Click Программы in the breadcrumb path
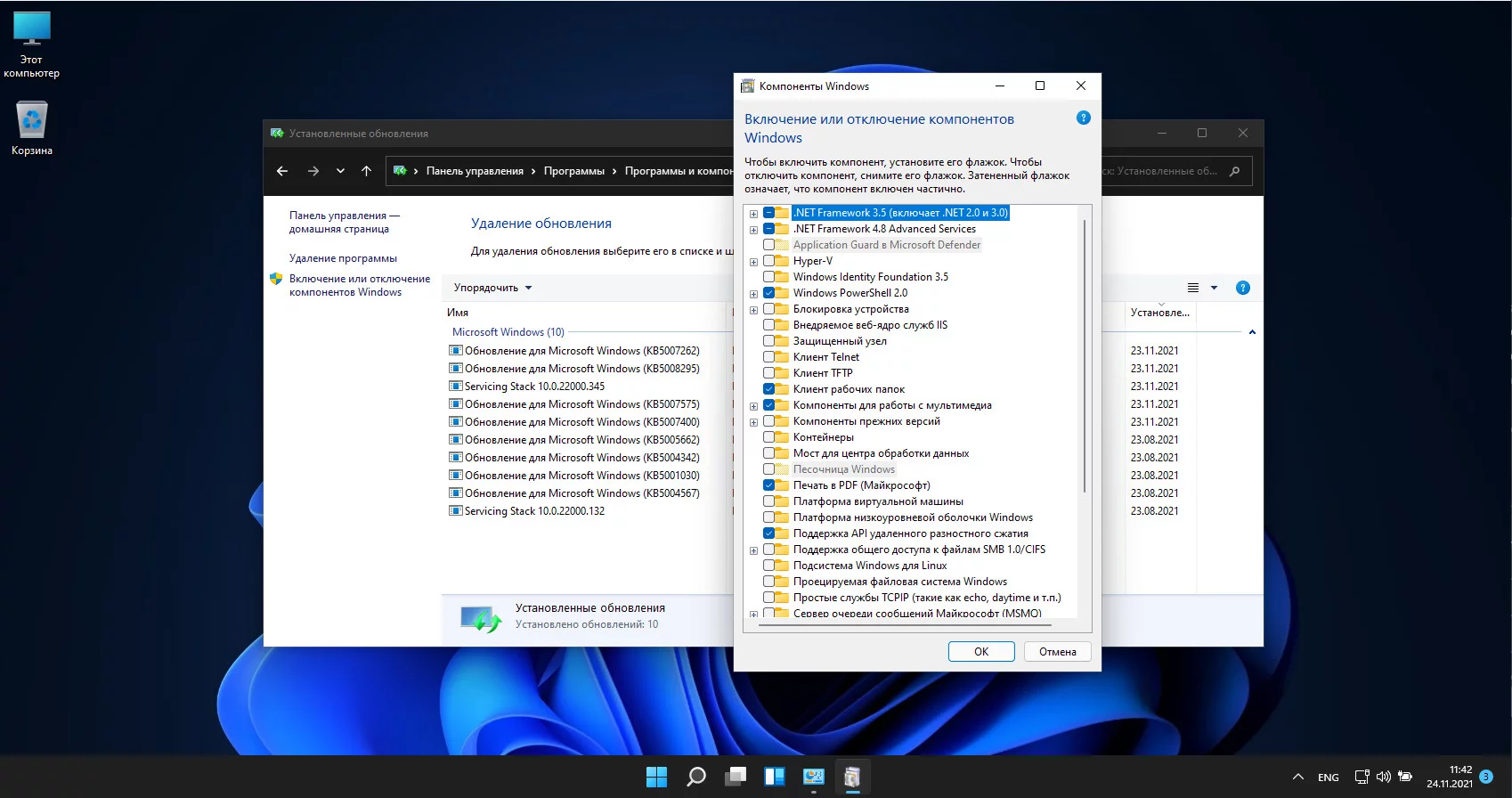Screen dimensions: 1512x798 (573, 171)
